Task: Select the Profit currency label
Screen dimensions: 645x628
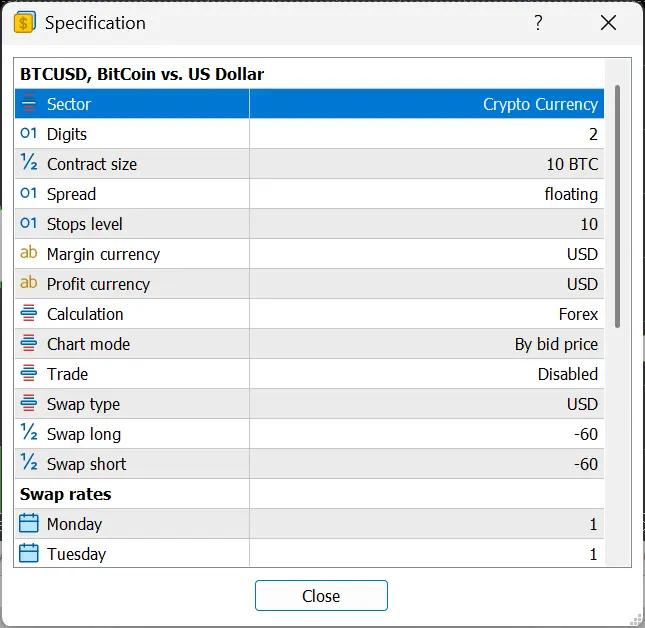Action: point(98,285)
